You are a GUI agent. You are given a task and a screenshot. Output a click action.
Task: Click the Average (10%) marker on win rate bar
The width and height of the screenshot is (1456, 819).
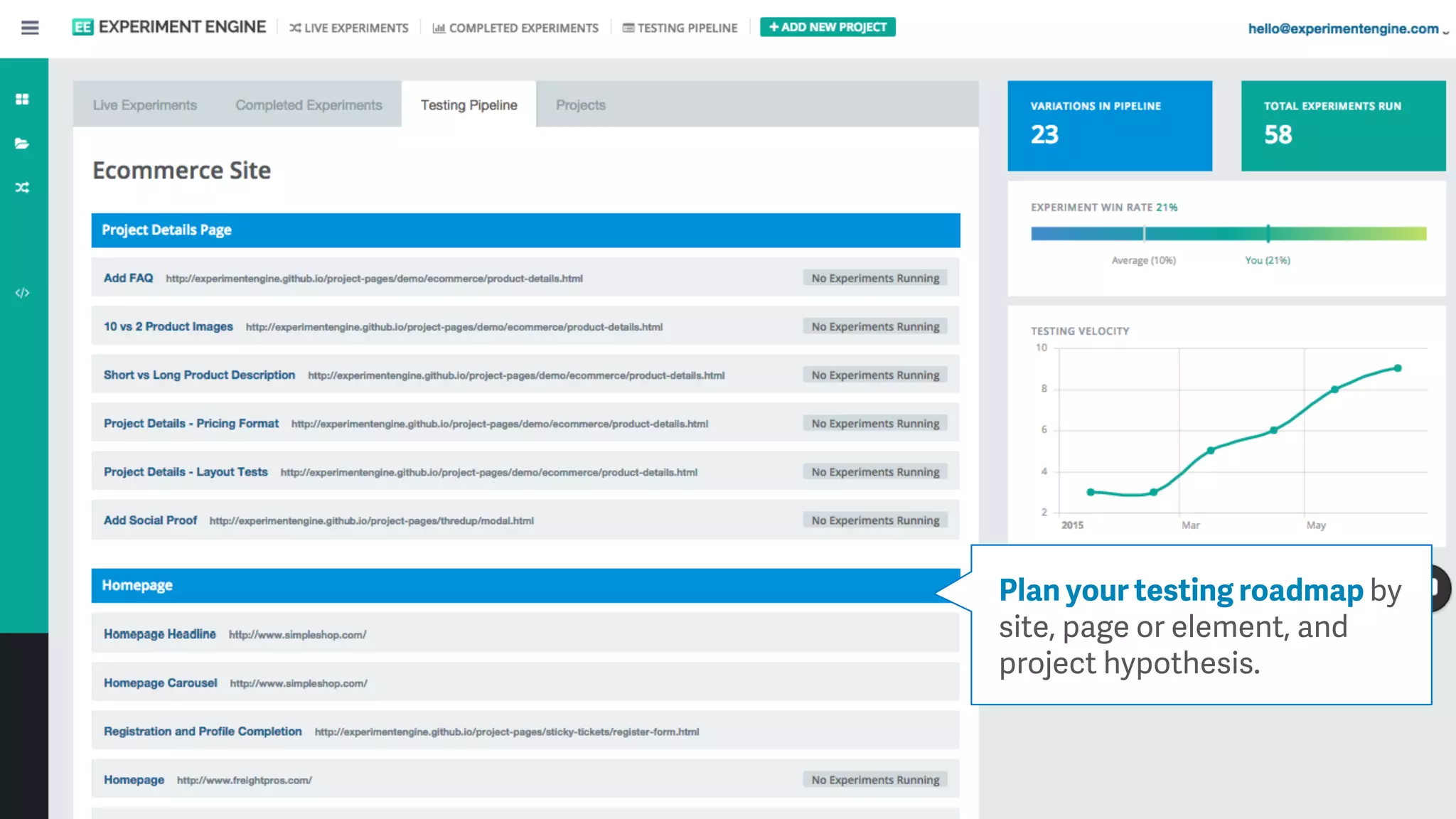pos(1144,233)
